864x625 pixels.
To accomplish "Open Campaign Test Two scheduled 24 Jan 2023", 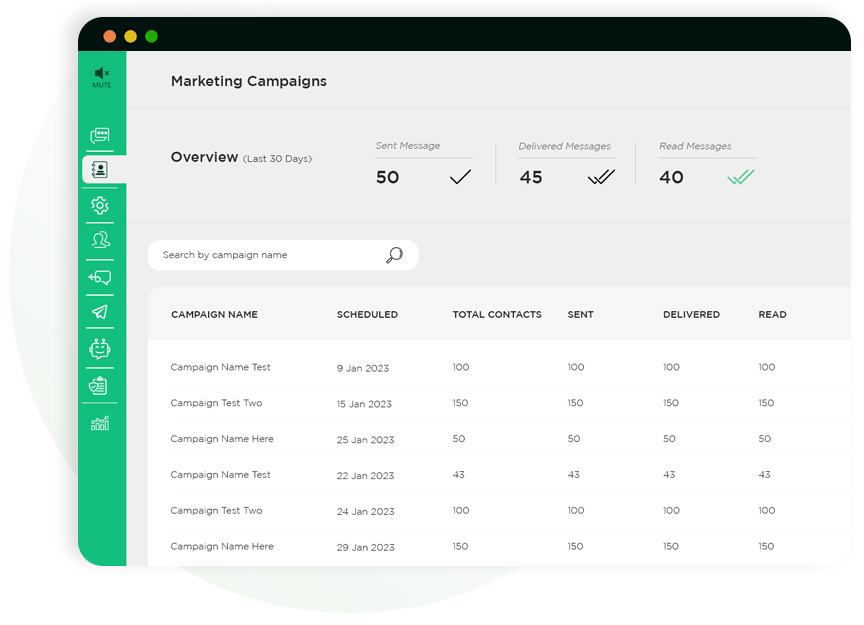I will point(216,510).
